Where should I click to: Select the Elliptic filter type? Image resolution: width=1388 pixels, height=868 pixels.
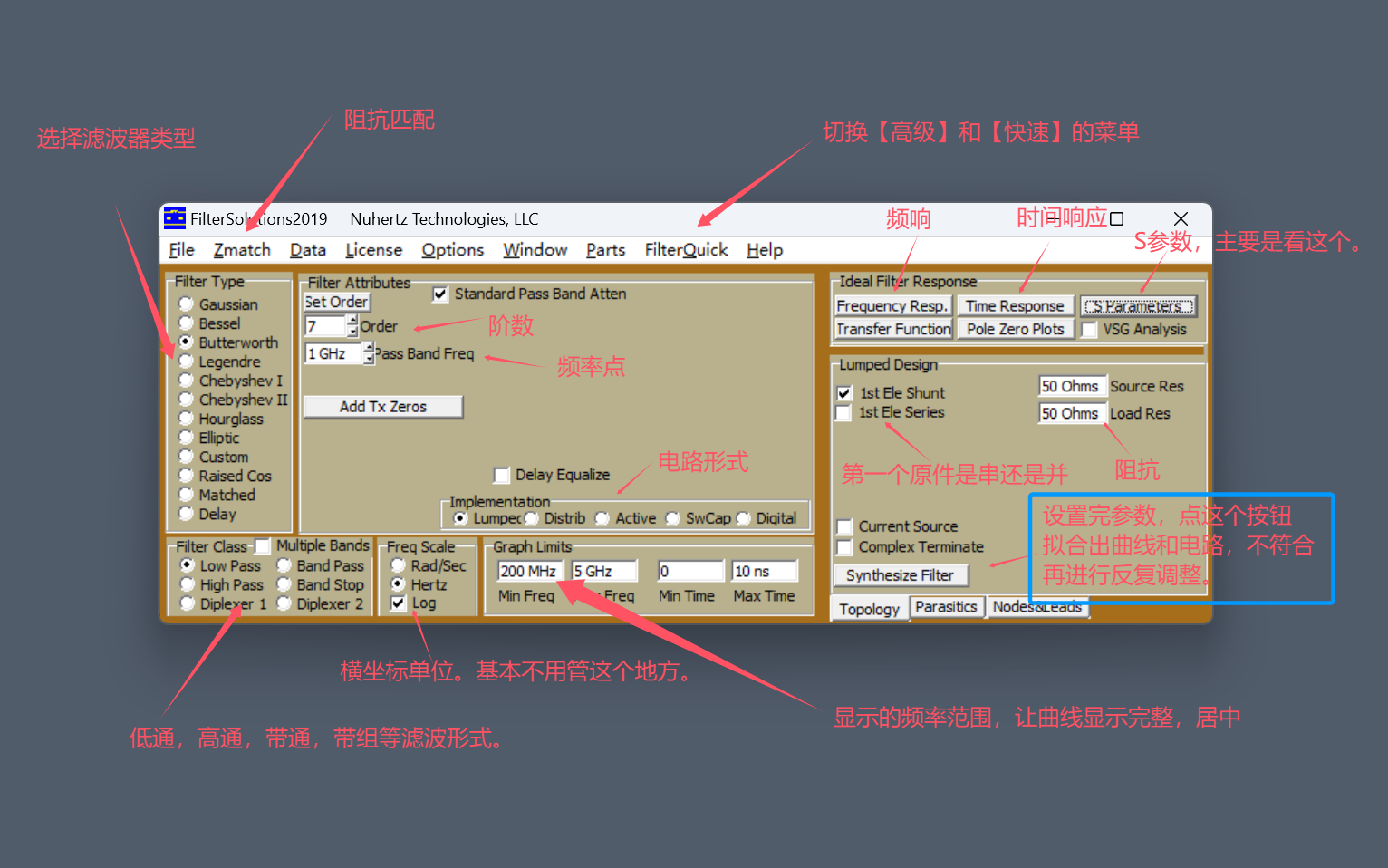[x=187, y=438]
